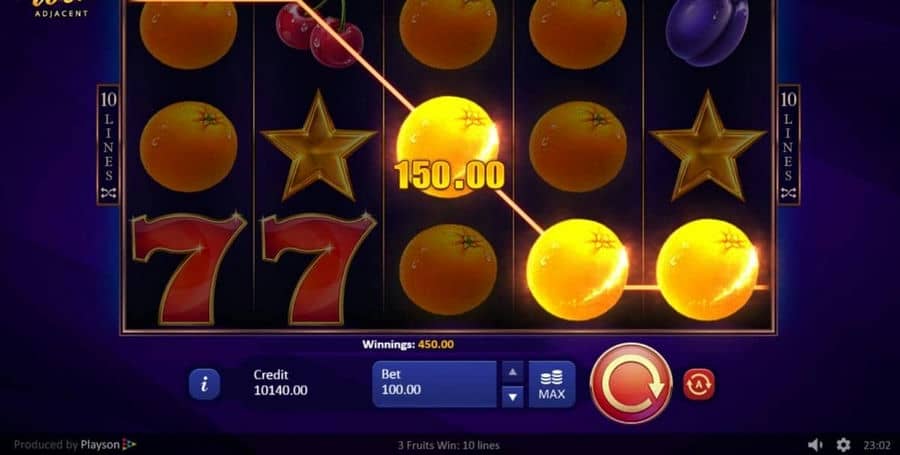
Task: Click the Bet 100.00 field
Action: pyautogui.click(x=435, y=384)
